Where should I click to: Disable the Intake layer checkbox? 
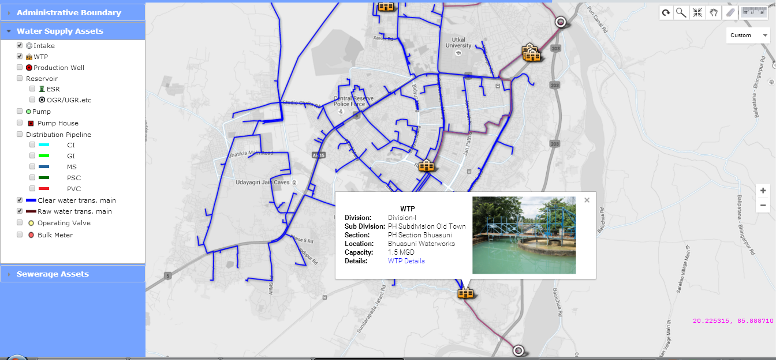20,45
